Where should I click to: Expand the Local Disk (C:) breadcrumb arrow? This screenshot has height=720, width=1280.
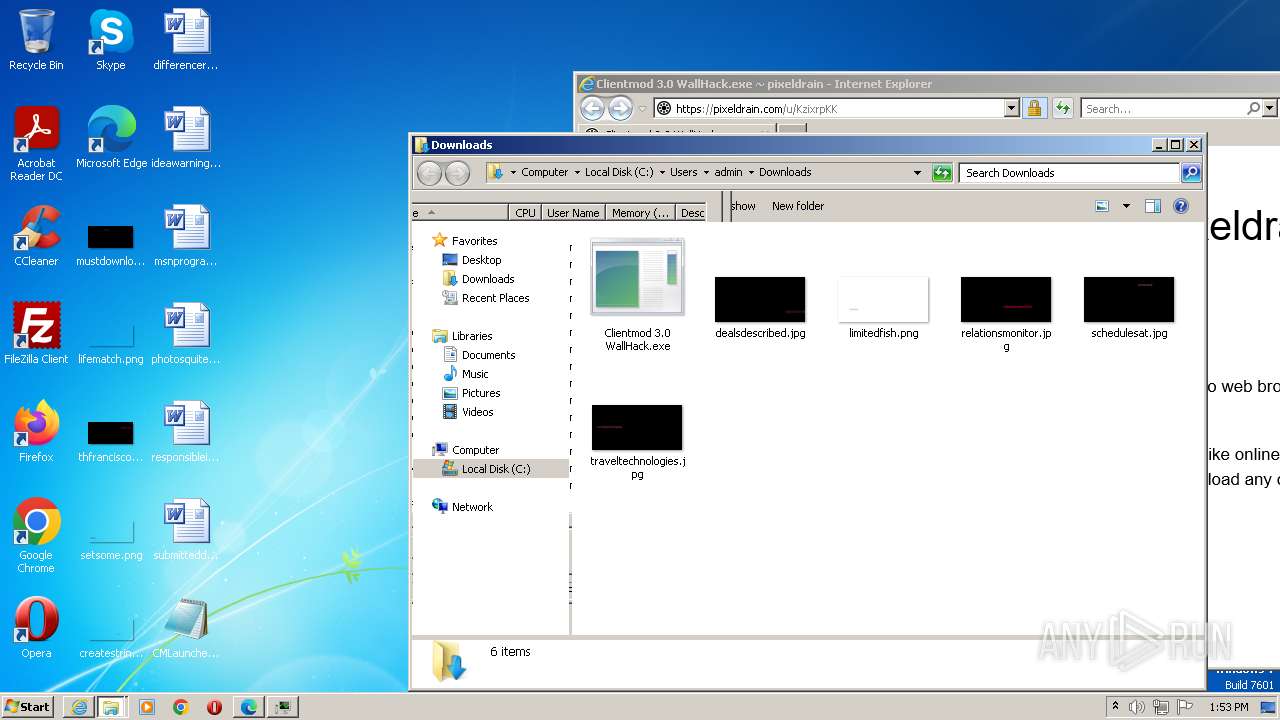(x=662, y=172)
